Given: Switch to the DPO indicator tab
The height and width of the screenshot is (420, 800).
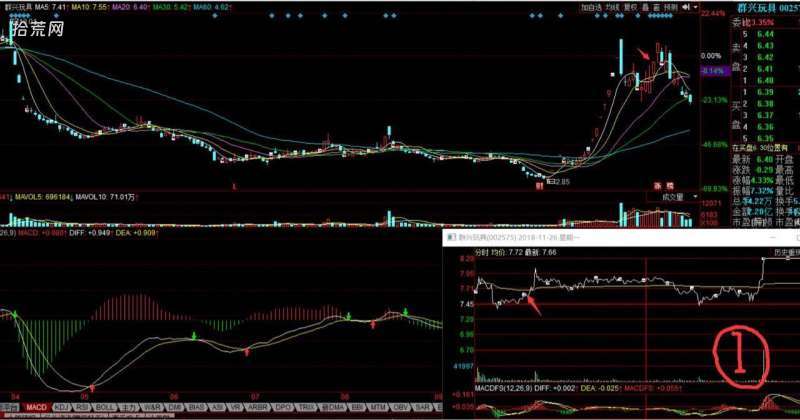Looking at the screenshot, I should [283, 407].
